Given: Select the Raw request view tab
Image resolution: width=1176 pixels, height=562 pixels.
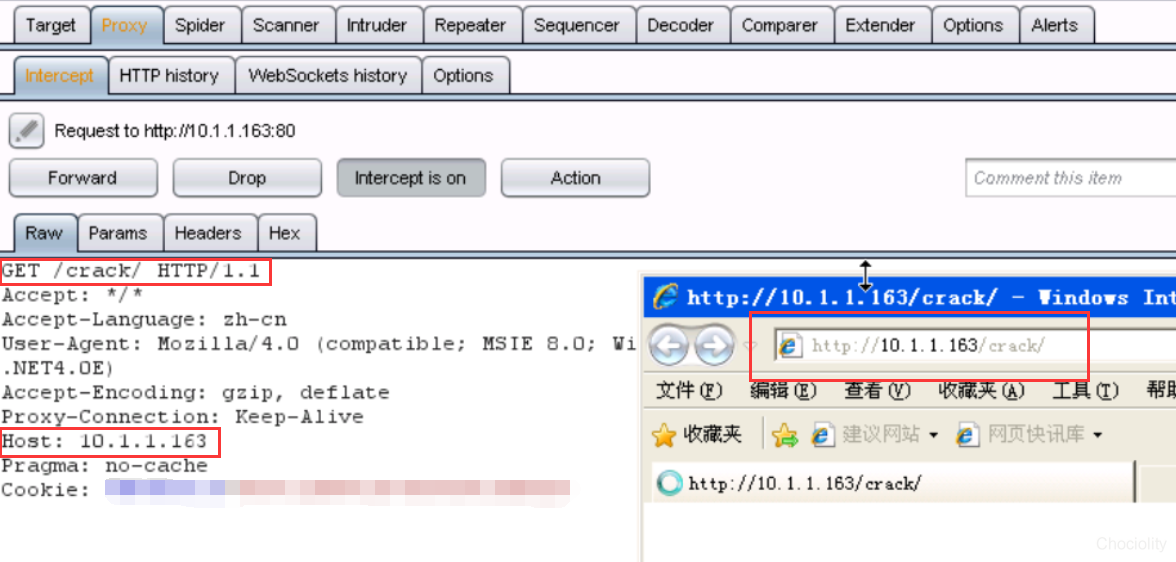Looking at the screenshot, I should point(44,233).
